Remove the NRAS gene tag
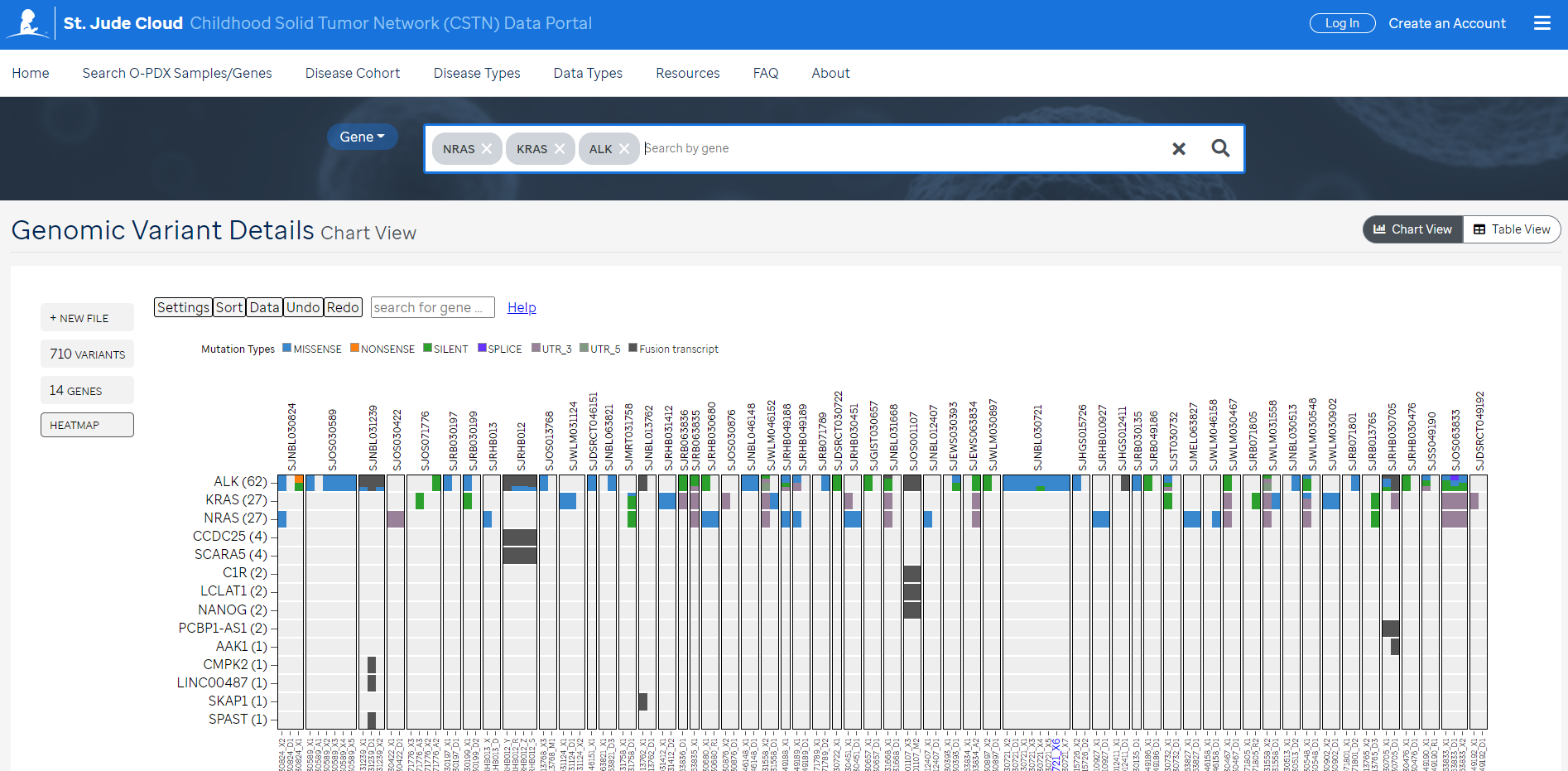Screen dimensions: 1568x771 pos(487,149)
